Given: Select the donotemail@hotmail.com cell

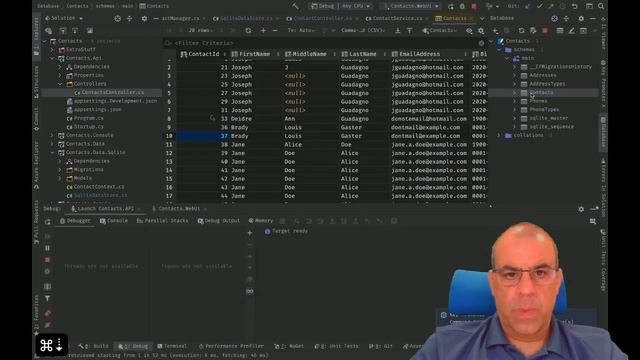Looking at the screenshot, I should tap(429, 119).
